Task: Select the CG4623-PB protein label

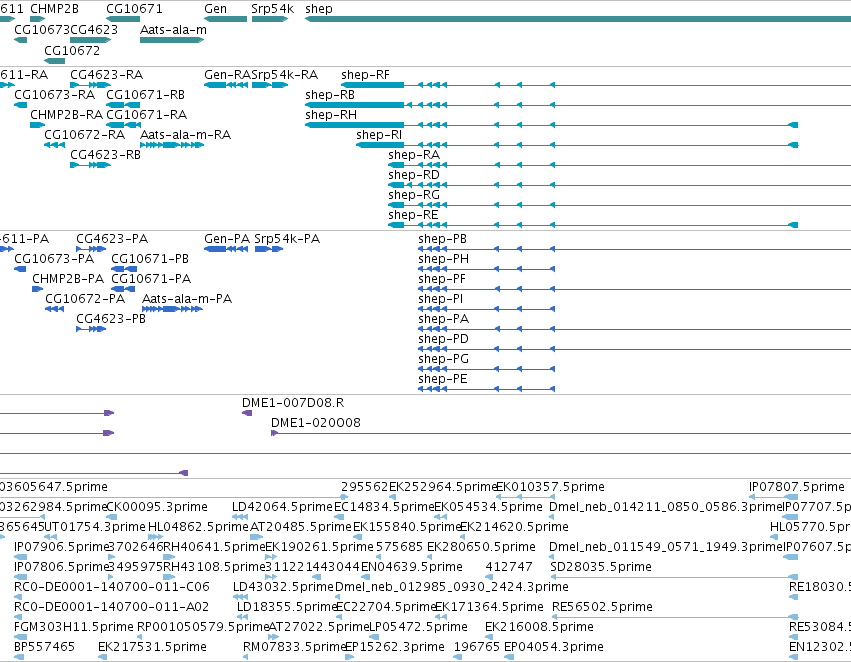Action: (x=111, y=319)
